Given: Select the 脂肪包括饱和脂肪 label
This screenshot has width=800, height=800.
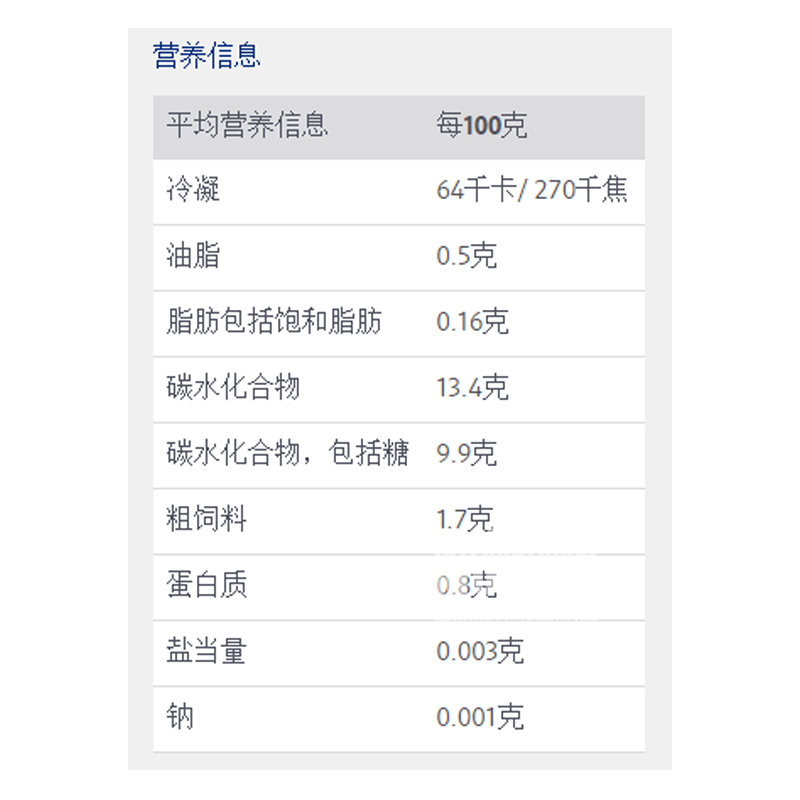Looking at the screenshot, I should pyautogui.click(x=274, y=322).
